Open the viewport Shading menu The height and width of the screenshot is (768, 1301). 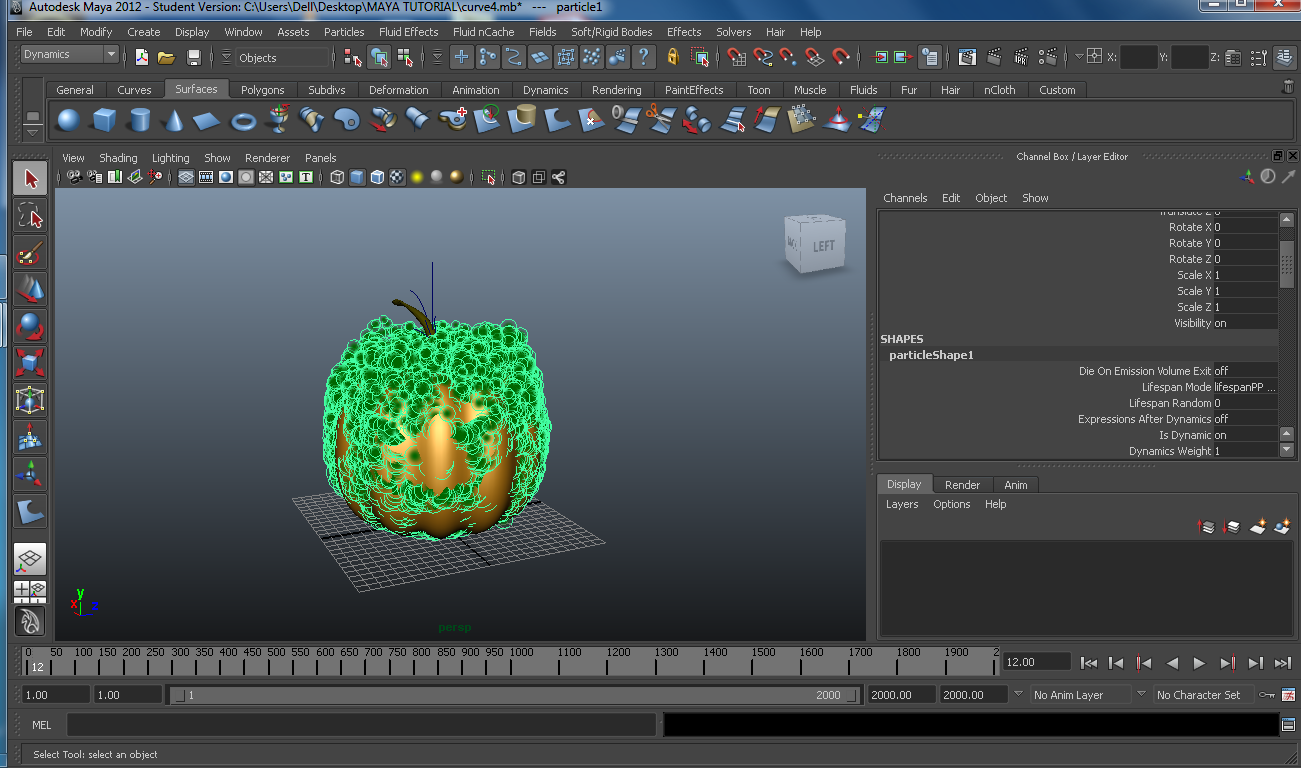point(118,158)
